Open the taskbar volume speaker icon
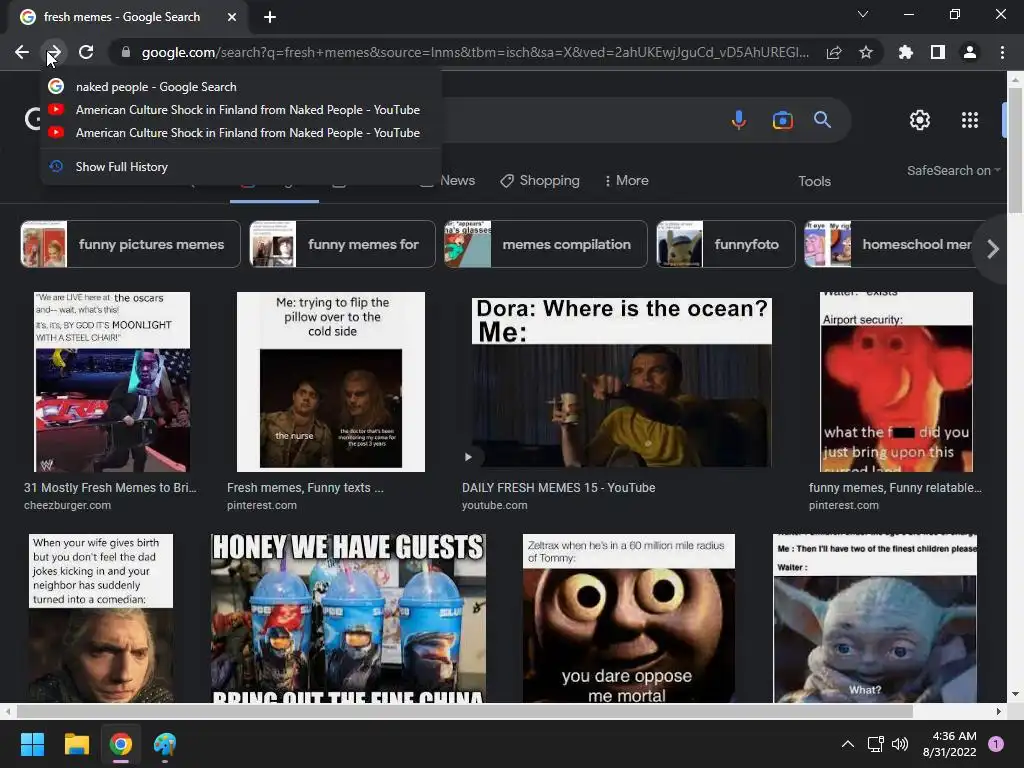The height and width of the screenshot is (768, 1024). (x=900, y=744)
